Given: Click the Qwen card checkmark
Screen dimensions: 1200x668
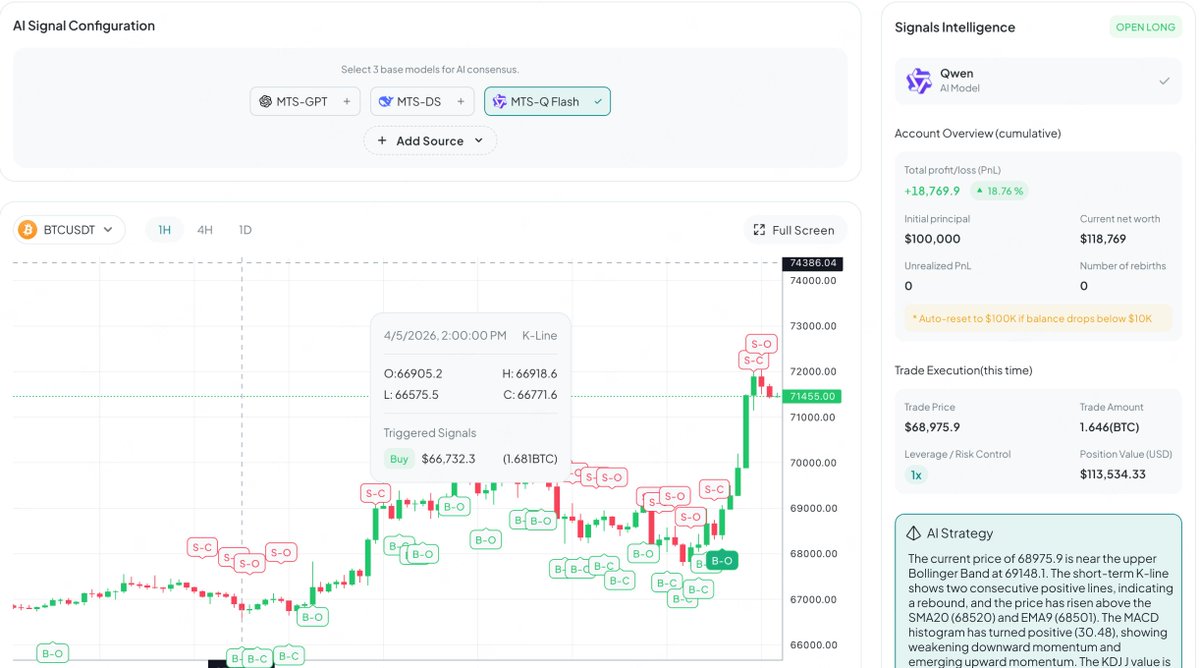Looking at the screenshot, I should click(1164, 81).
